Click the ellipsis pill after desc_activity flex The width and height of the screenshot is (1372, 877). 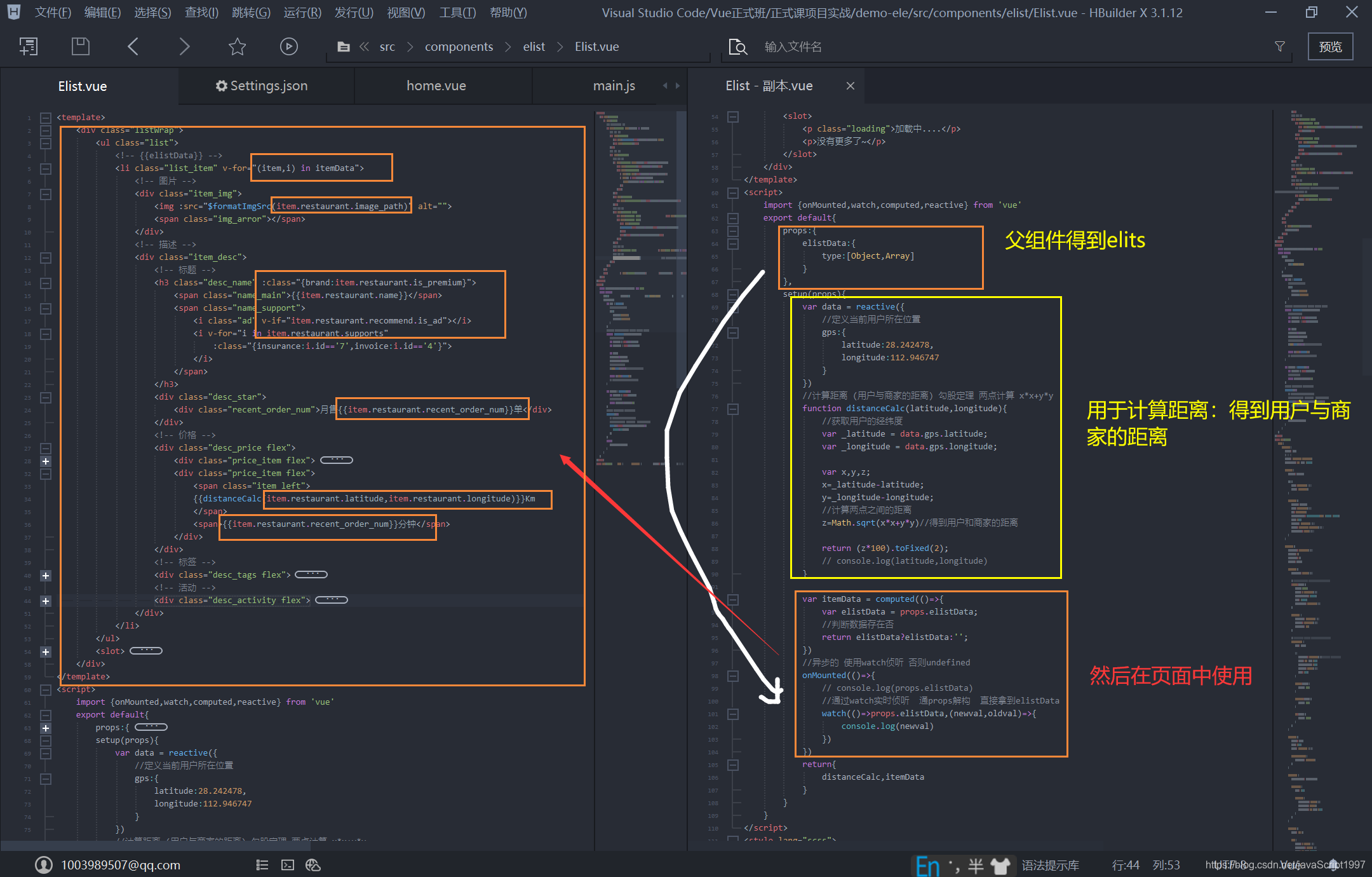click(332, 600)
